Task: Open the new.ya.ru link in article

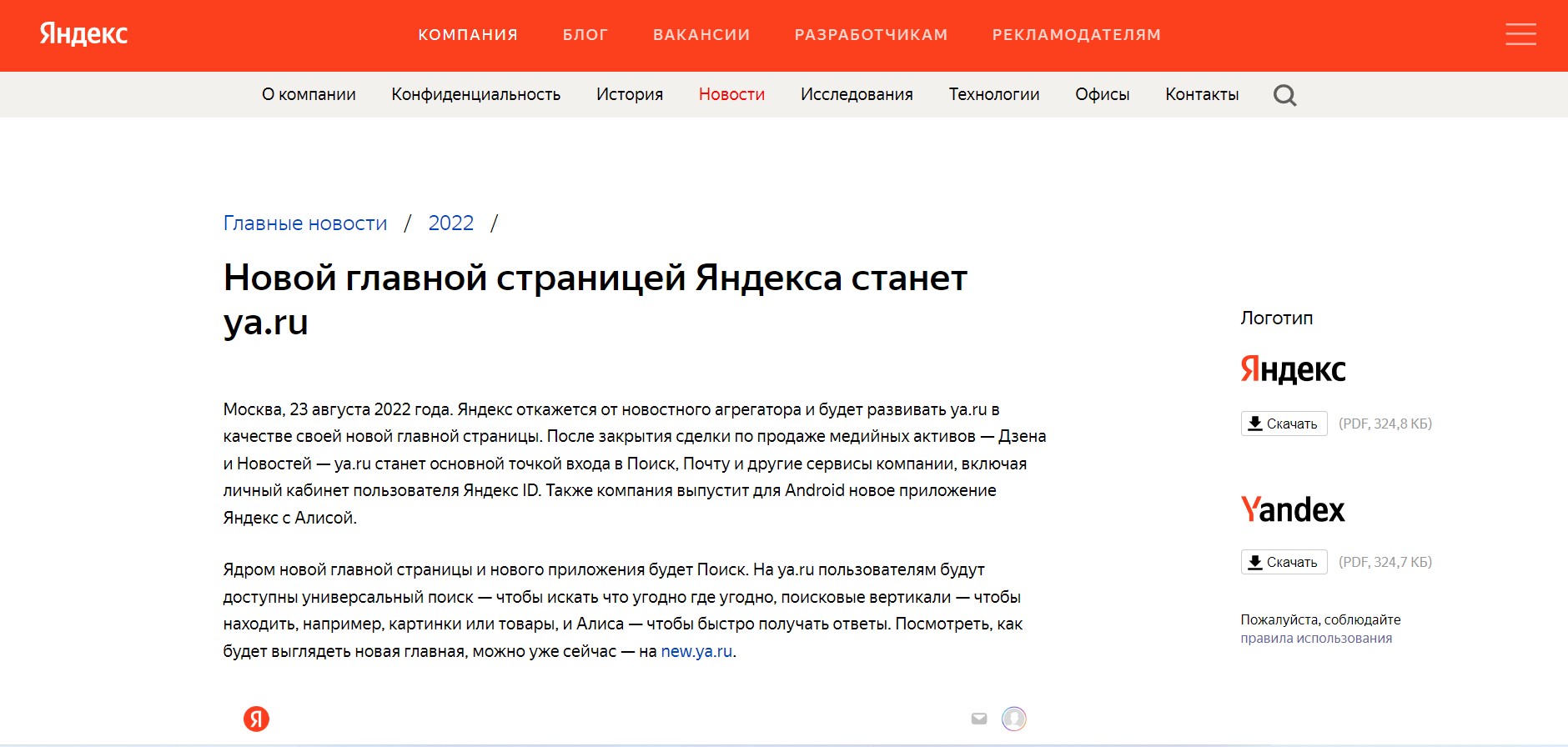Action: click(696, 651)
